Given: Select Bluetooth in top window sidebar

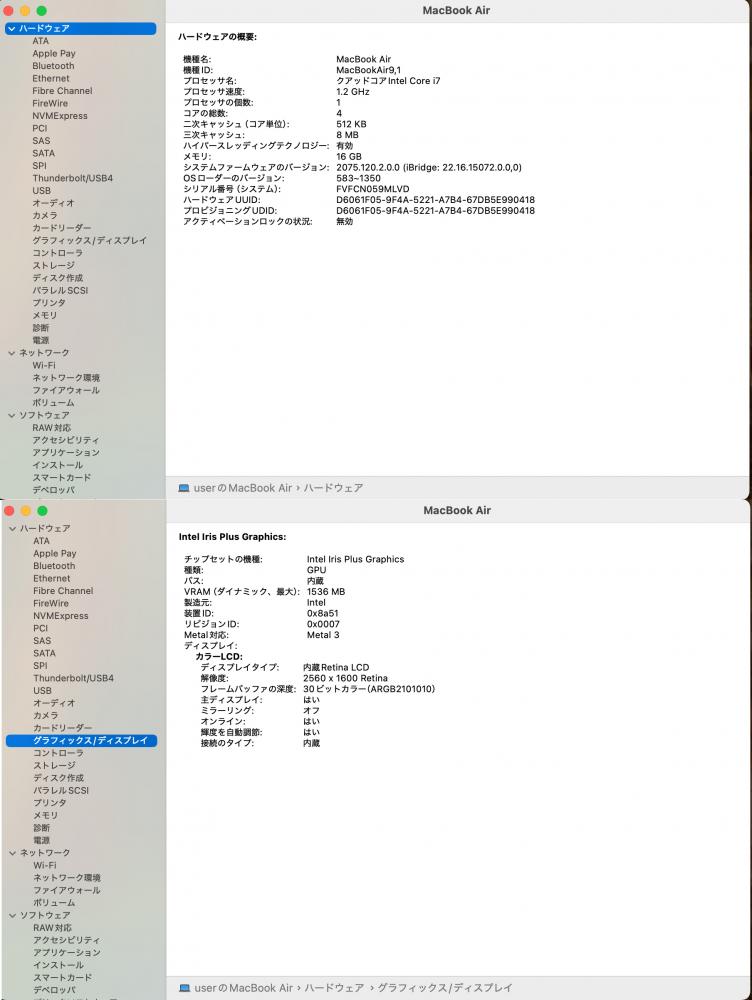Looking at the screenshot, I should (54, 66).
